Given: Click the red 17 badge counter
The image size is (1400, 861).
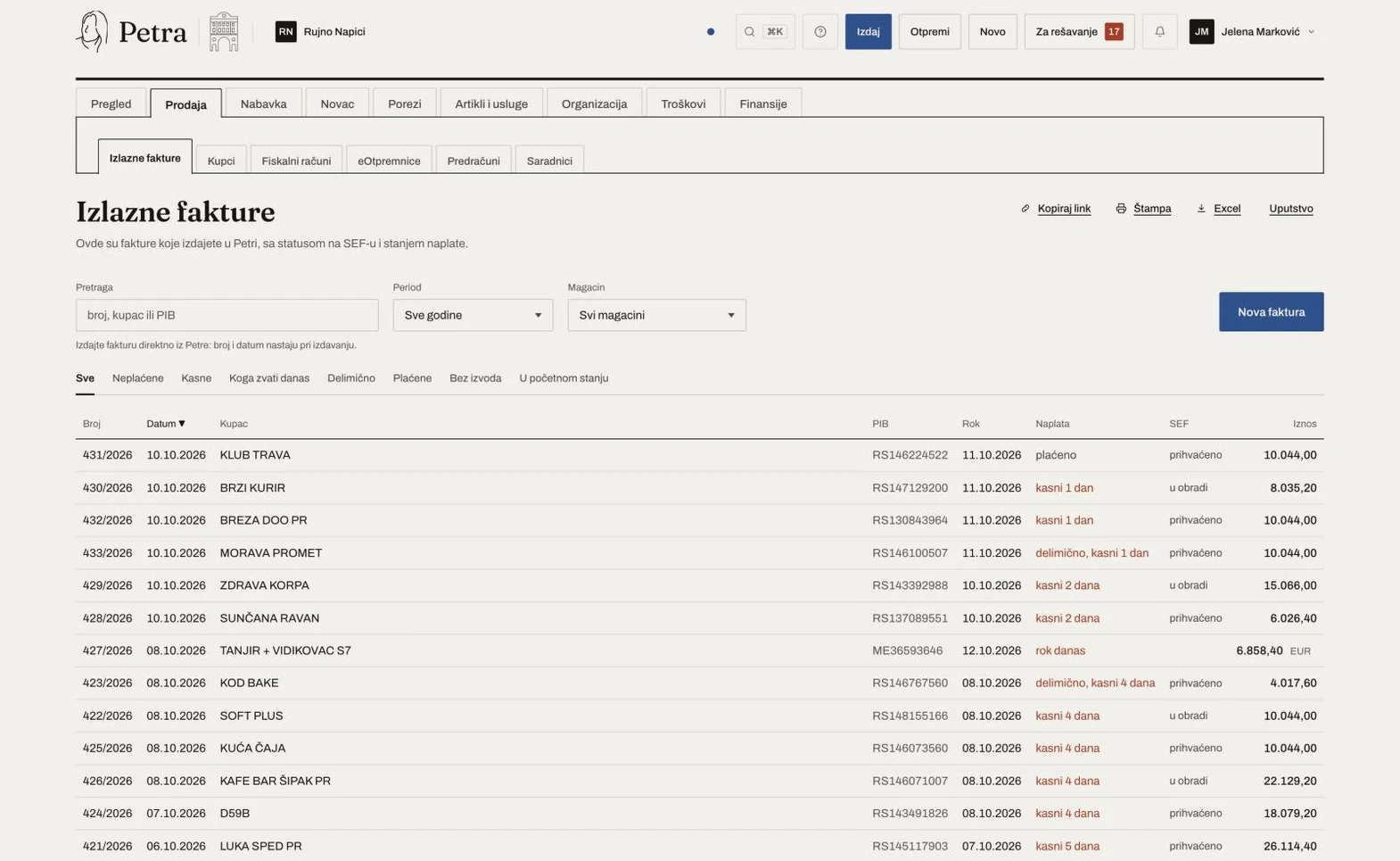Looking at the screenshot, I should tap(1114, 31).
